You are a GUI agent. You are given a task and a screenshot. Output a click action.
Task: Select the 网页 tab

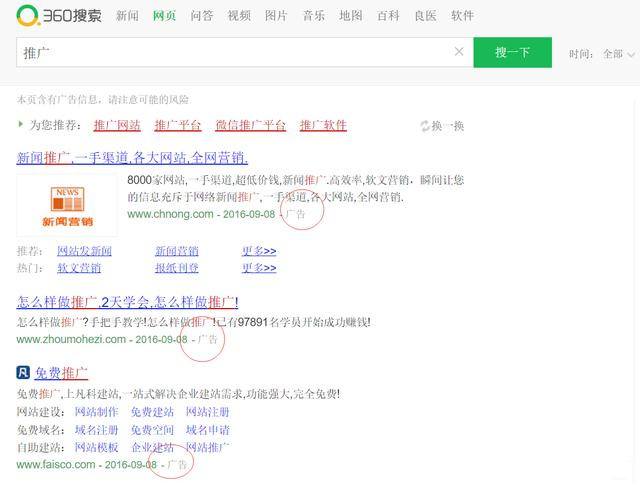pos(164,16)
